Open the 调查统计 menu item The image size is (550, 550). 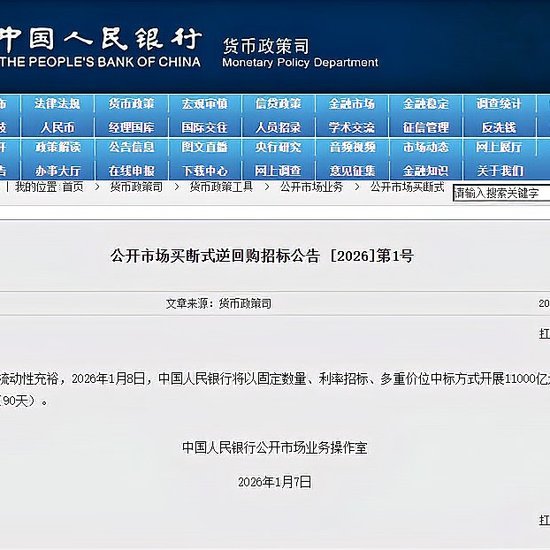pos(499,104)
